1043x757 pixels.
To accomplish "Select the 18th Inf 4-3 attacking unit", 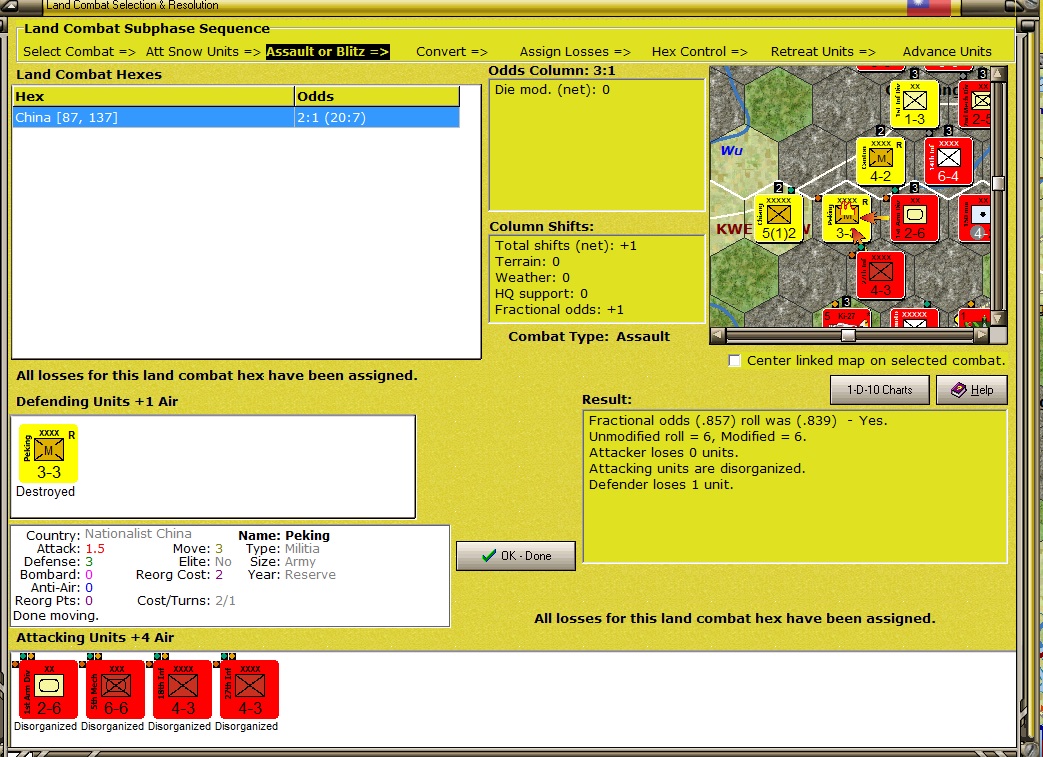I will click(x=183, y=688).
